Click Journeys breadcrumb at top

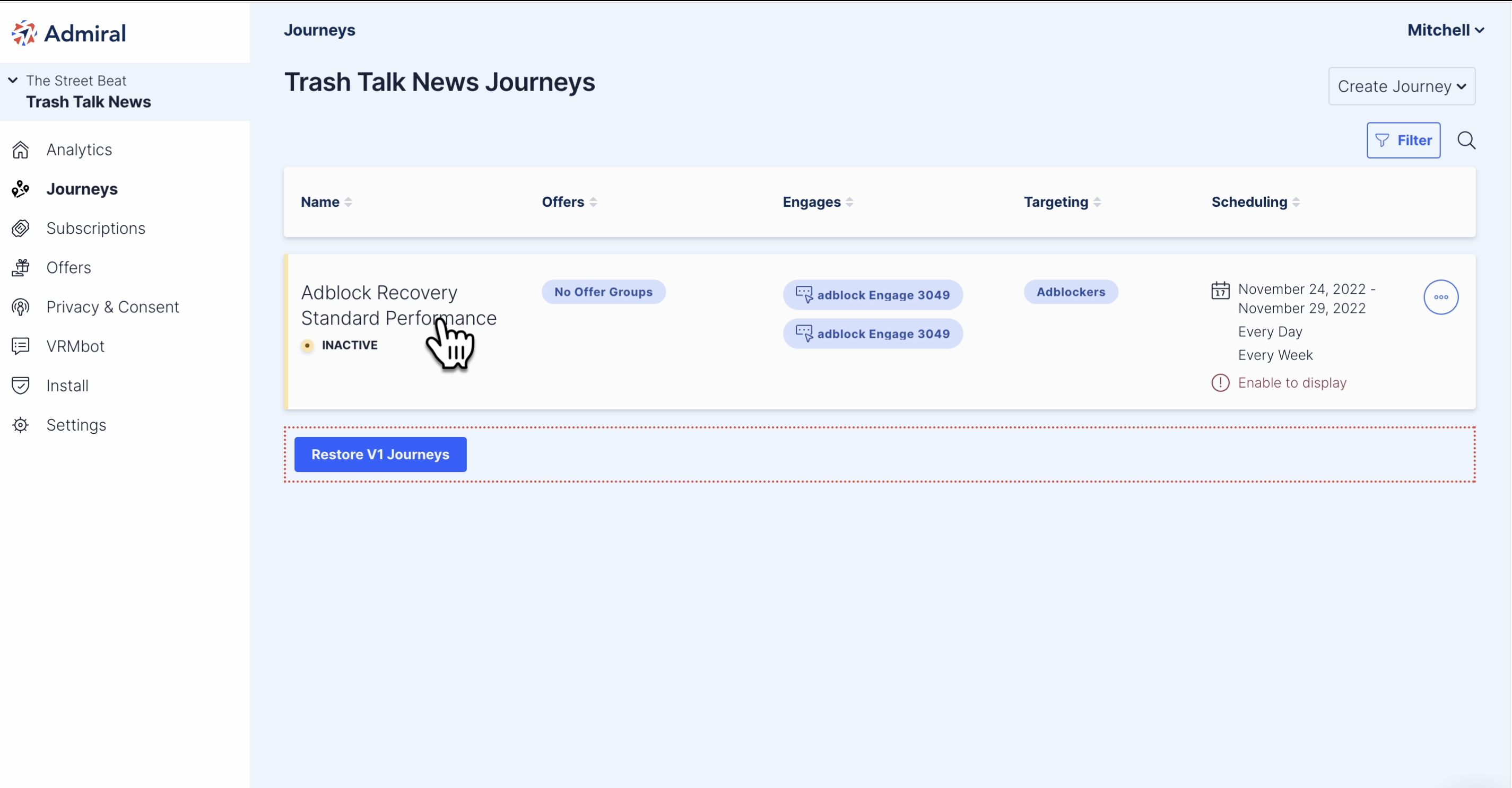click(x=320, y=30)
